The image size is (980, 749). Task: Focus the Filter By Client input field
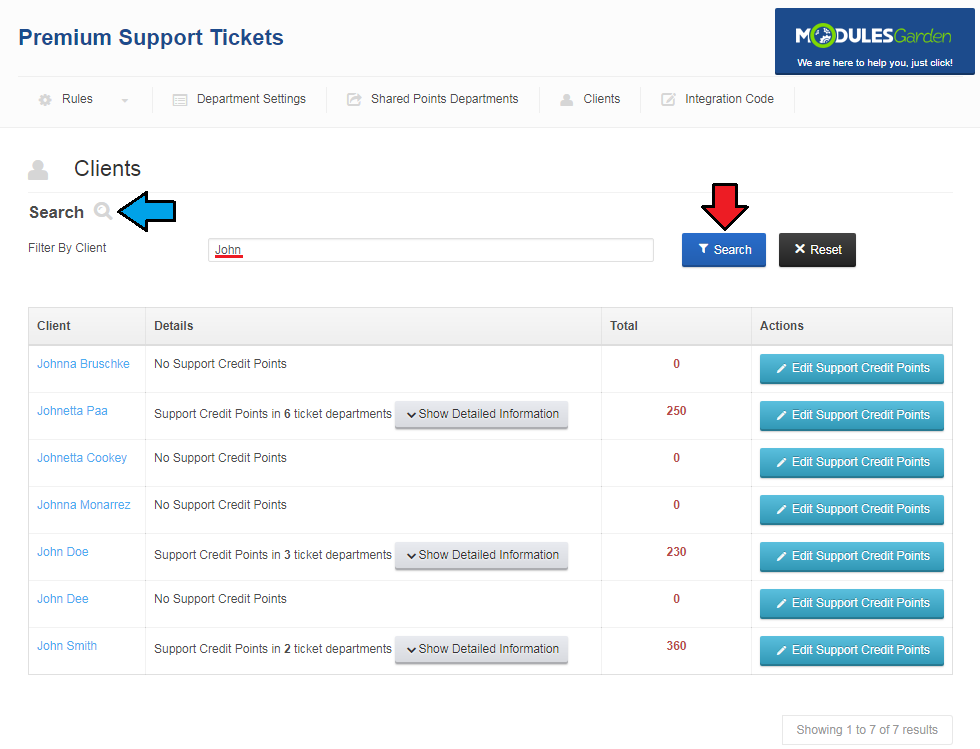431,250
